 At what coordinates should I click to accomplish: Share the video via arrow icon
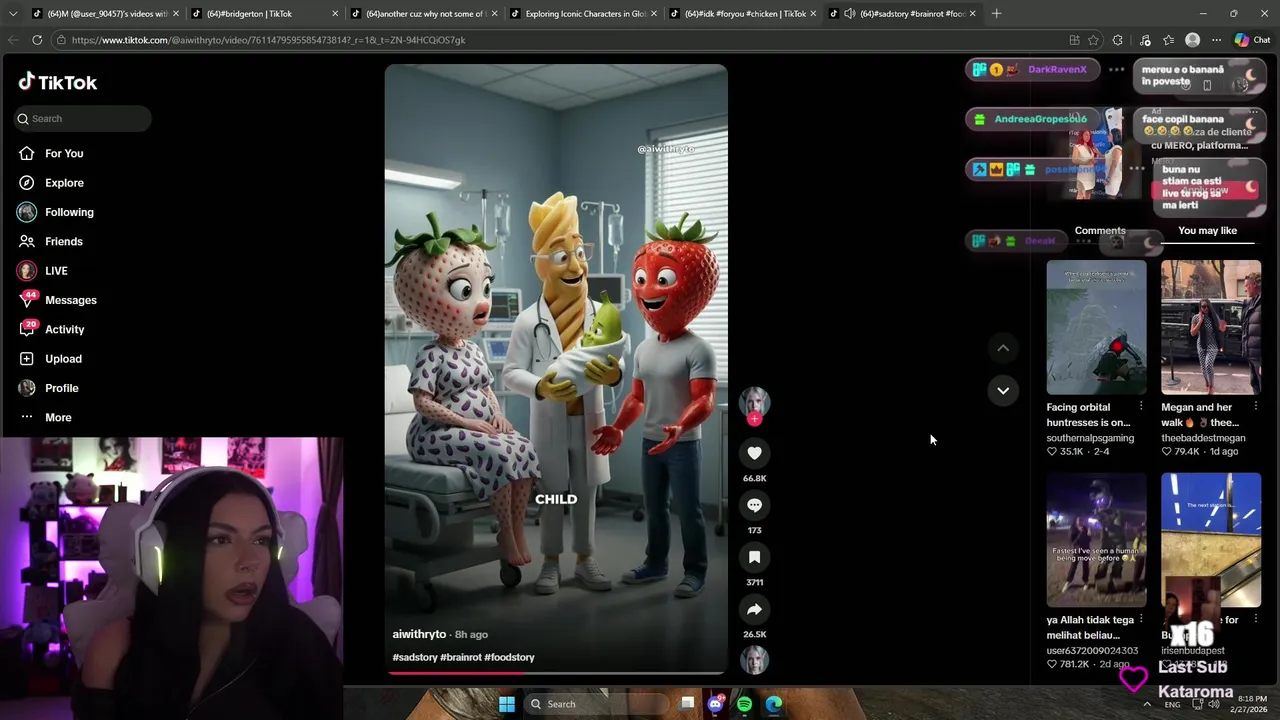[754, 609]
